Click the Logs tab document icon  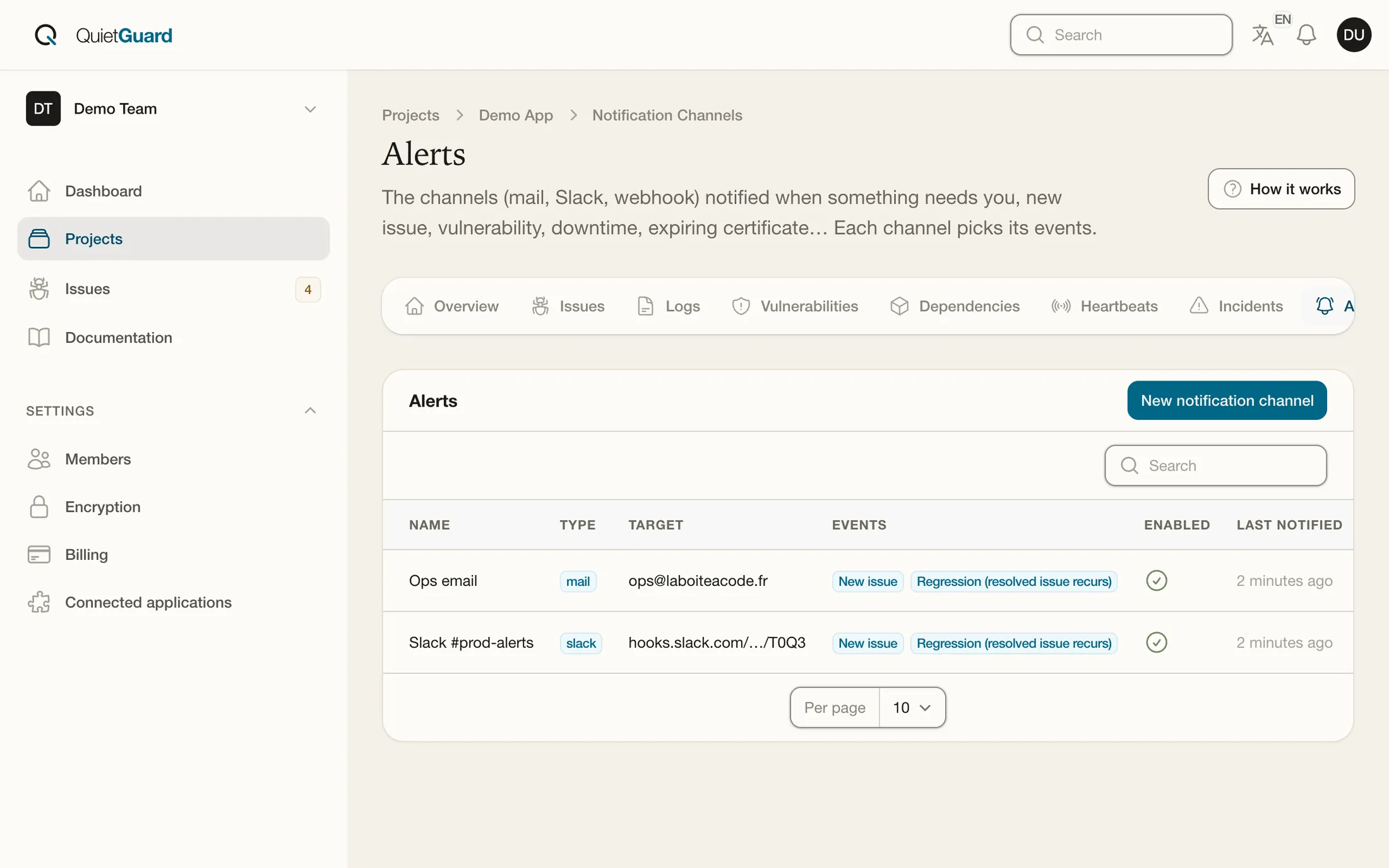click(x=645, y=306)
